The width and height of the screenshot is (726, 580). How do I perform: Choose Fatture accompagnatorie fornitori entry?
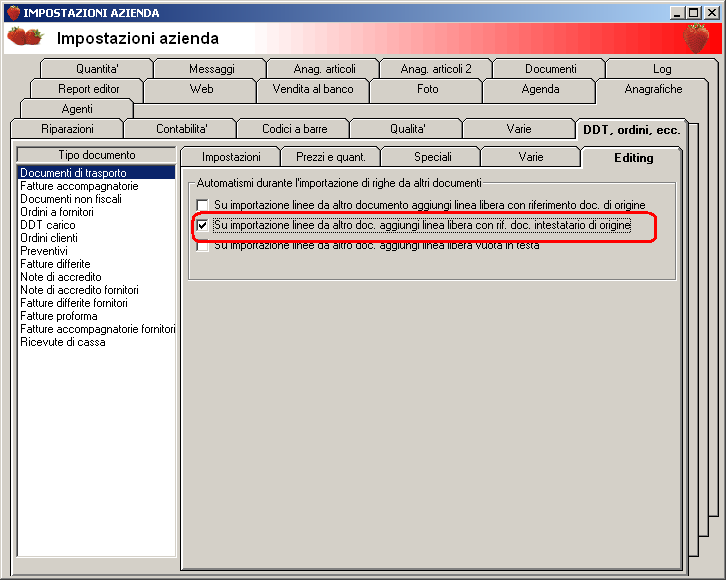[98, 329]
